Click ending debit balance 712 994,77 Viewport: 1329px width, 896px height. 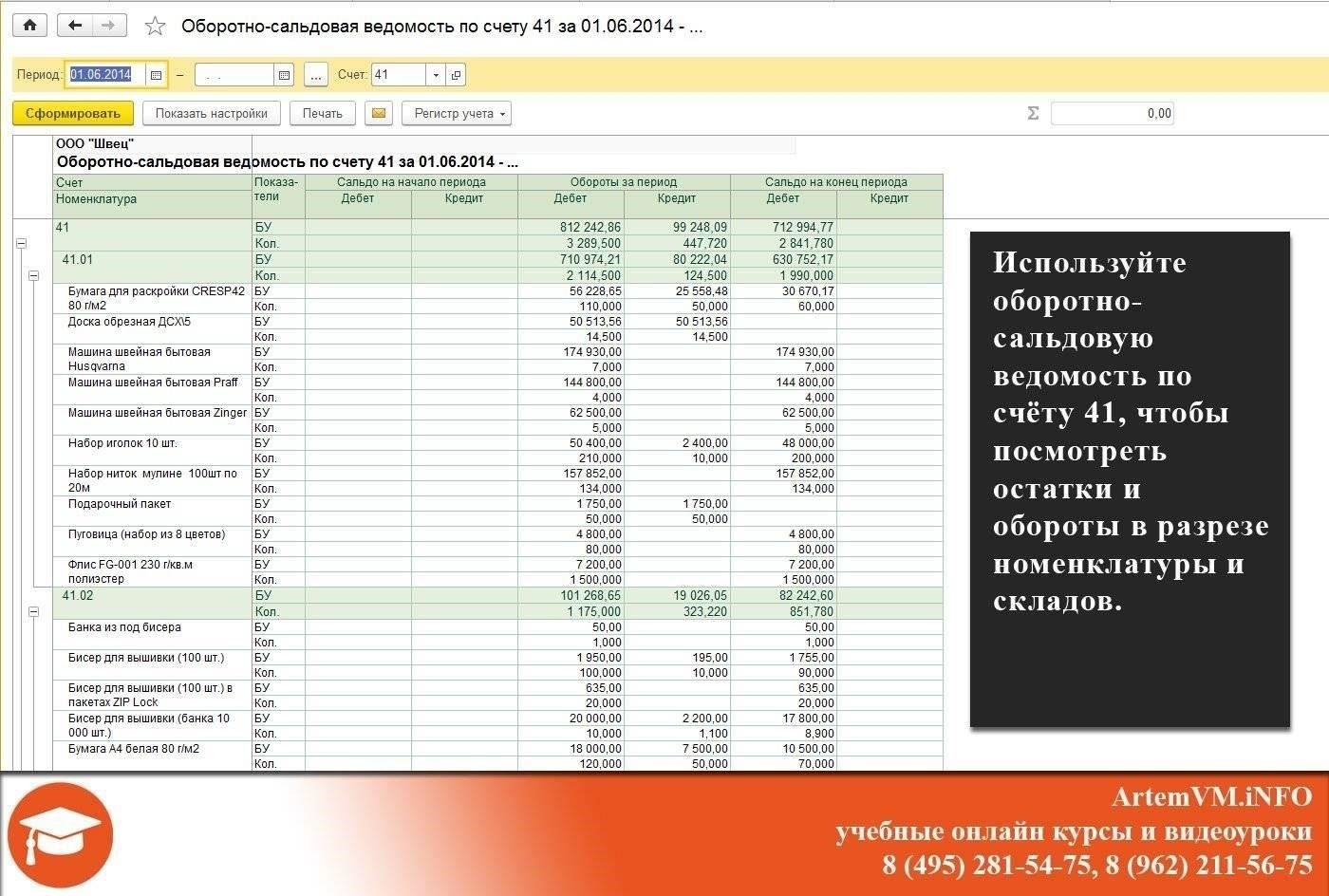(803, 228)
